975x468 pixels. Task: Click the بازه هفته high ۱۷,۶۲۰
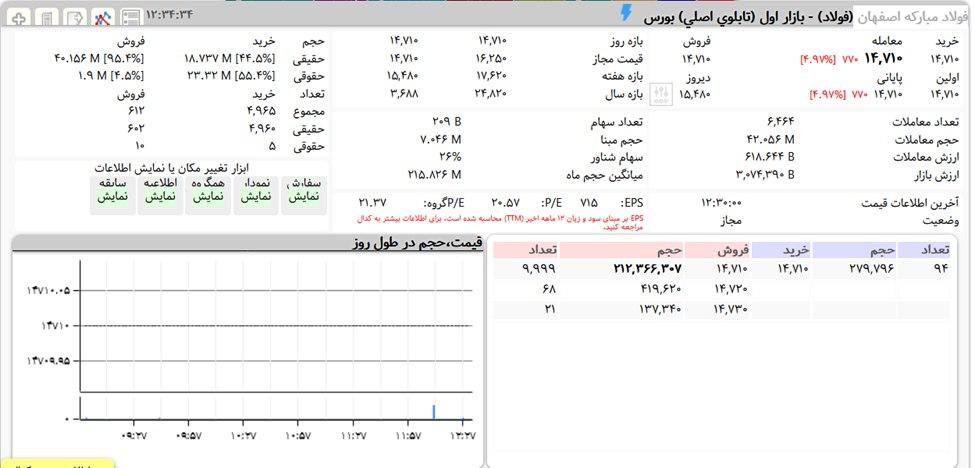[x=492, y=76]
